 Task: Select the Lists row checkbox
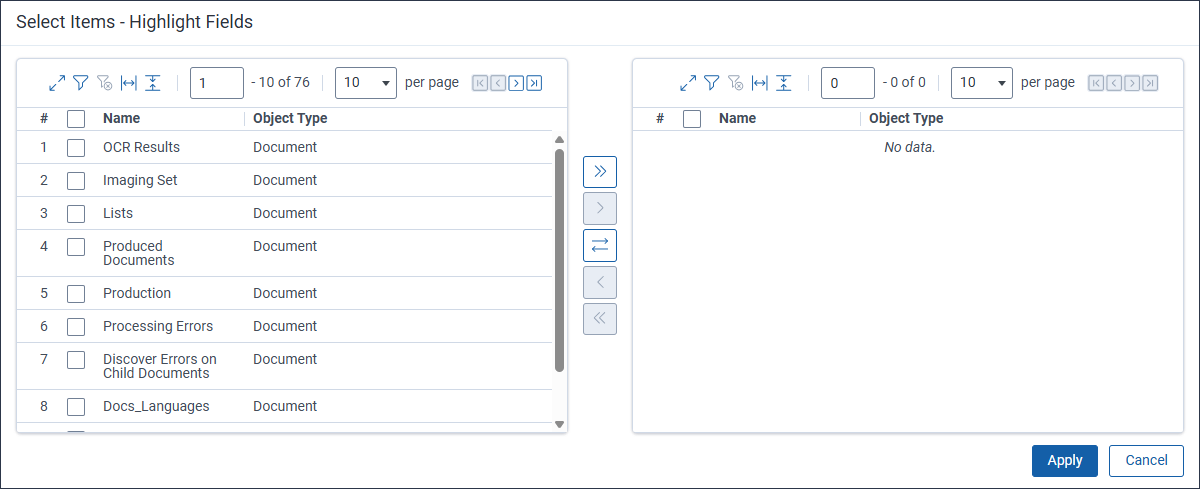(76, 214)
